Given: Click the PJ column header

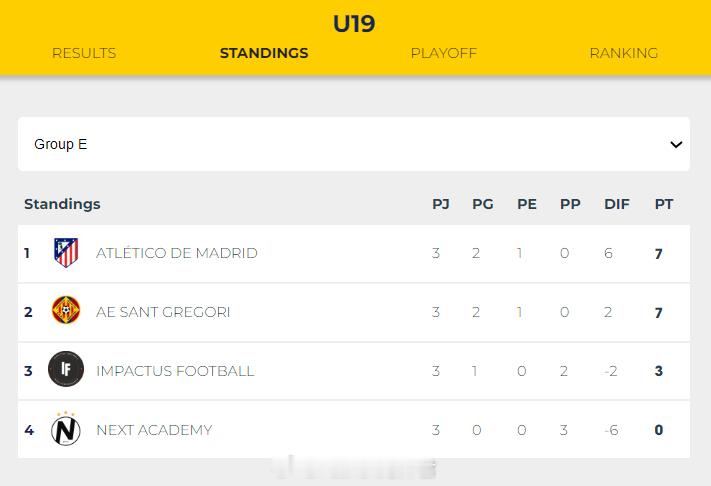Looking at the screenshot, I should tap(441, 204).
